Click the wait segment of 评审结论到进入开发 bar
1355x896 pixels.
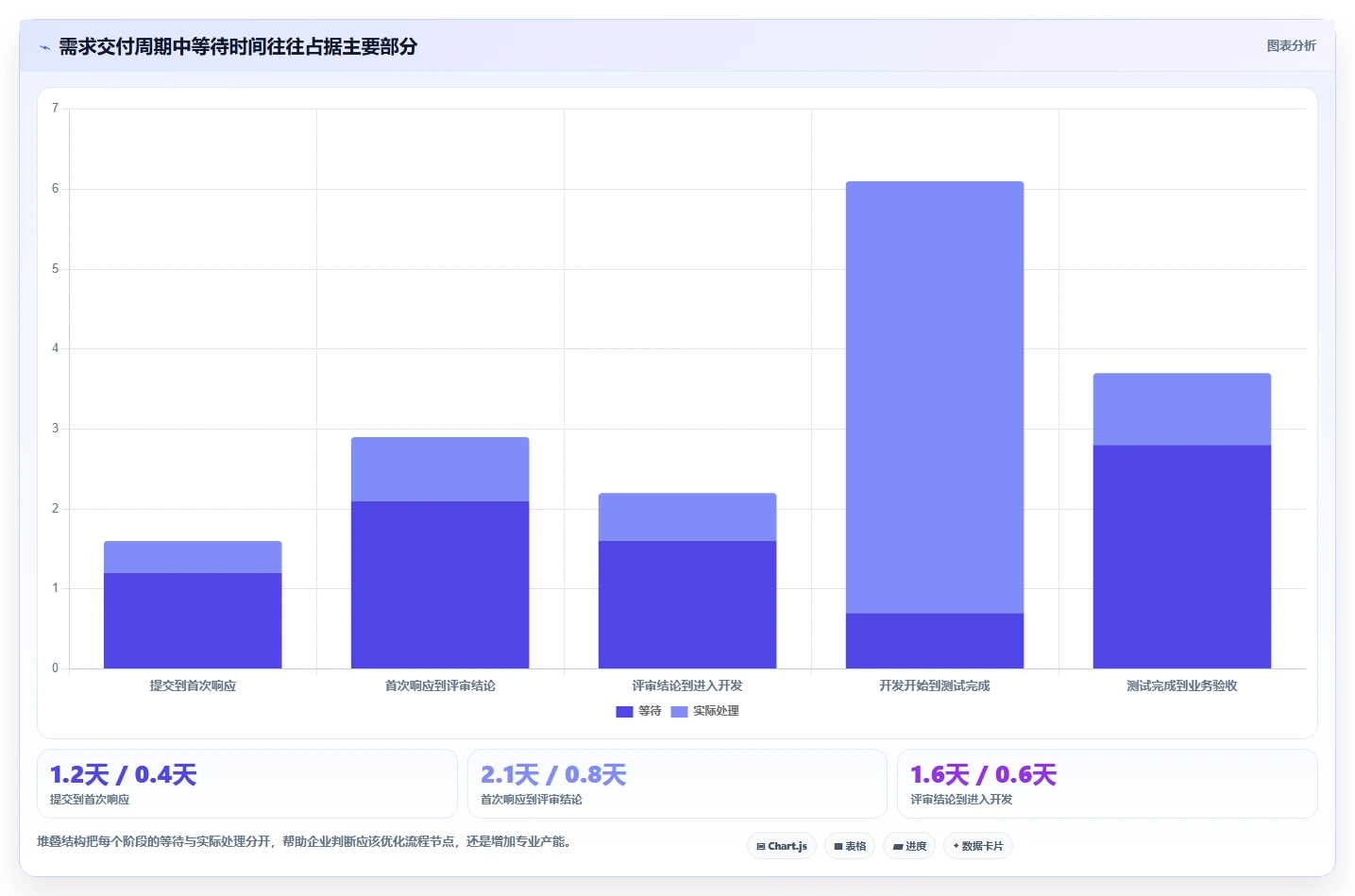[x=687, y=604]
